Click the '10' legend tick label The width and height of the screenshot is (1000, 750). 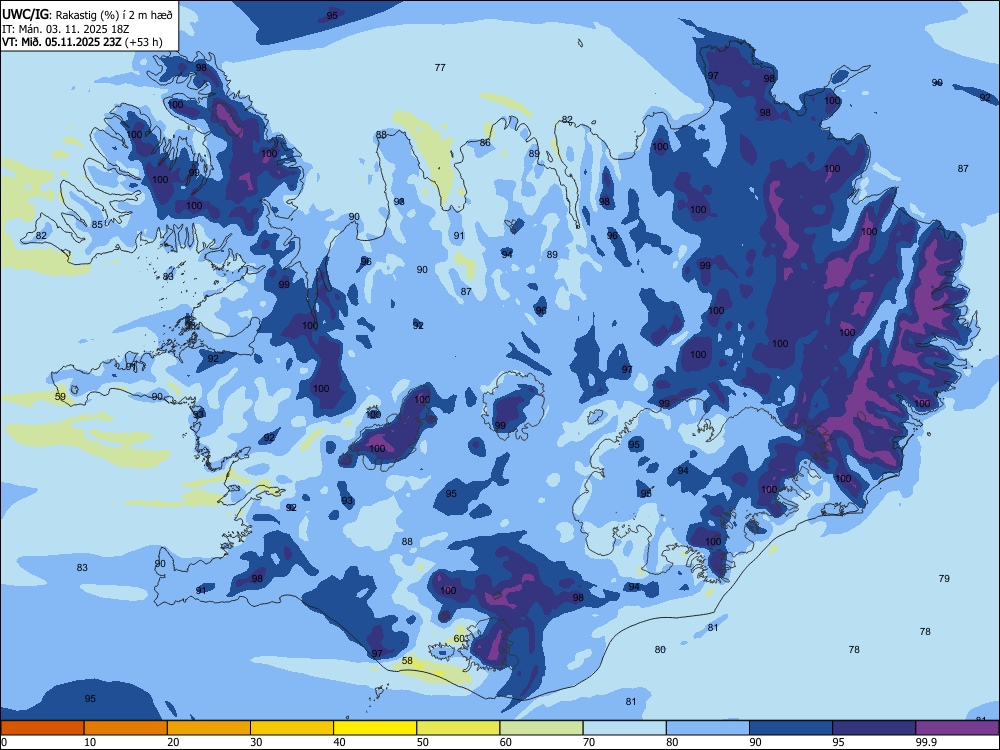click(x=90, y=742)
